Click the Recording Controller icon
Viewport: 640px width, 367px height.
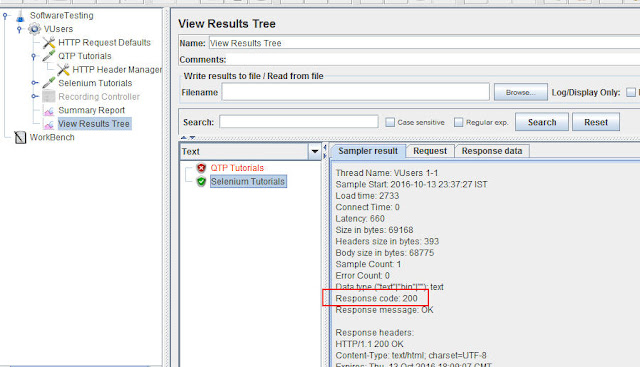point(49,96)
